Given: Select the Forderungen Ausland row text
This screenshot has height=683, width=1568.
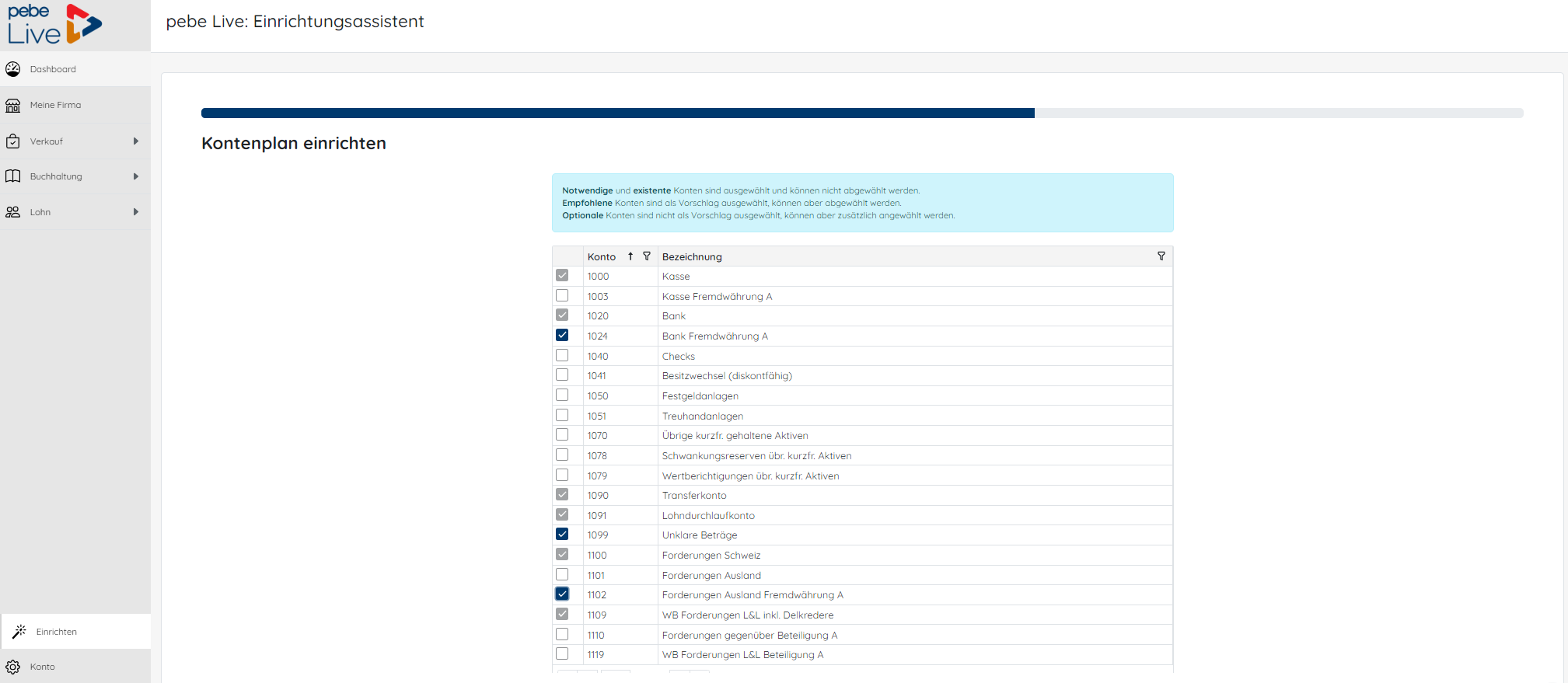Looking at the screenshot, I should coord(711,576).
